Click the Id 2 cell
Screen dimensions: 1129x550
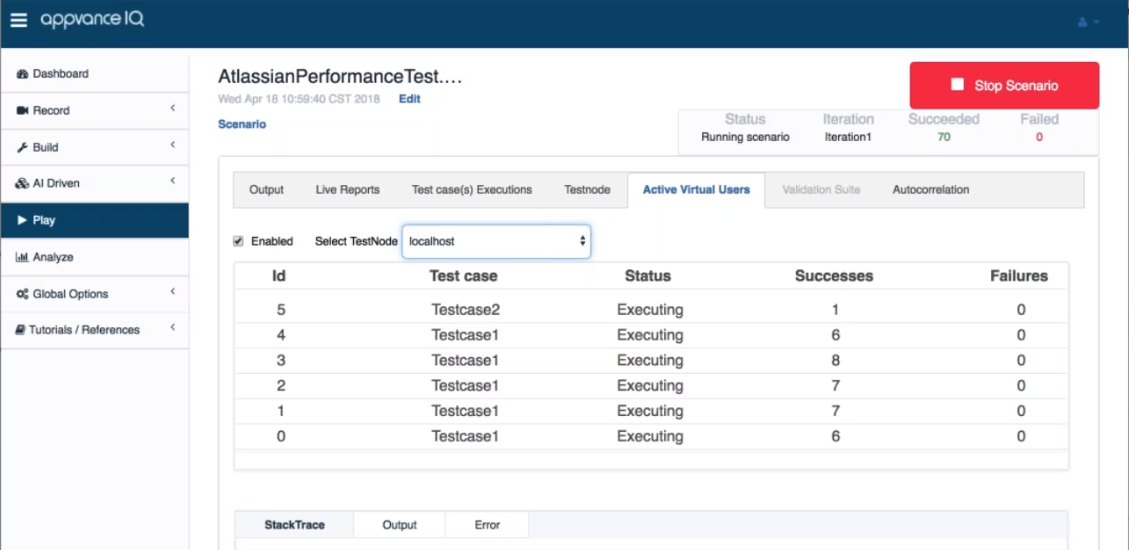coord(281,386)
